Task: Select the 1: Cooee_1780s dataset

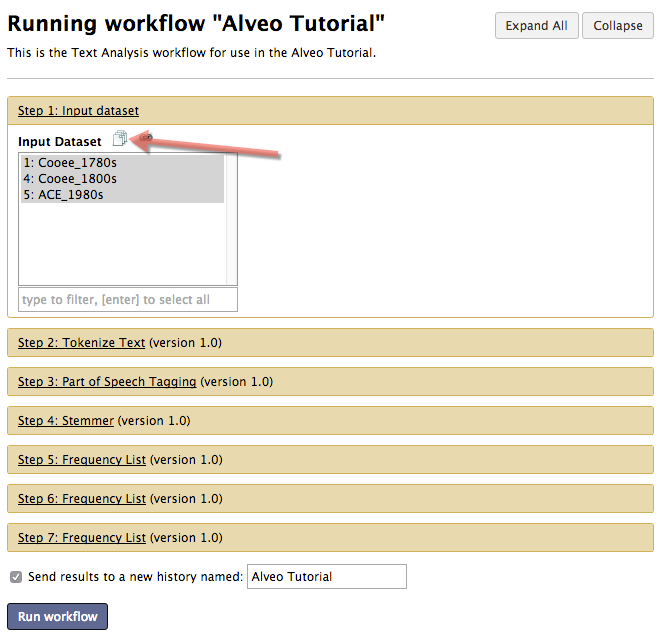Action: pyautogui.click(x=122, y=163)
